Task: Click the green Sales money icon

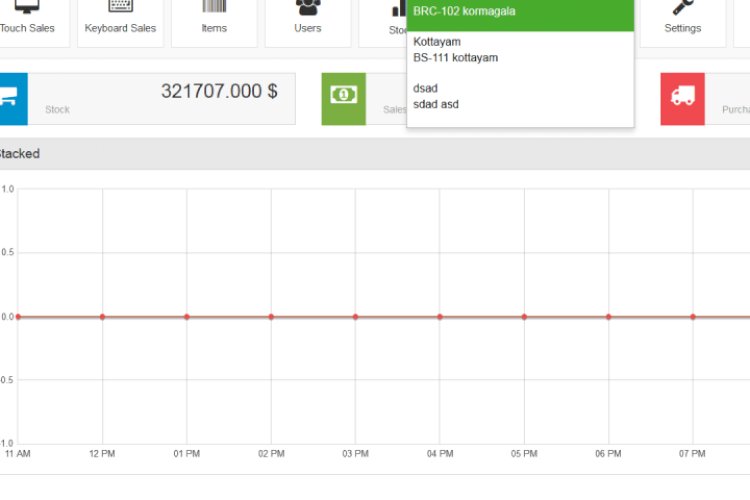Action: click(x=343, y=99)
